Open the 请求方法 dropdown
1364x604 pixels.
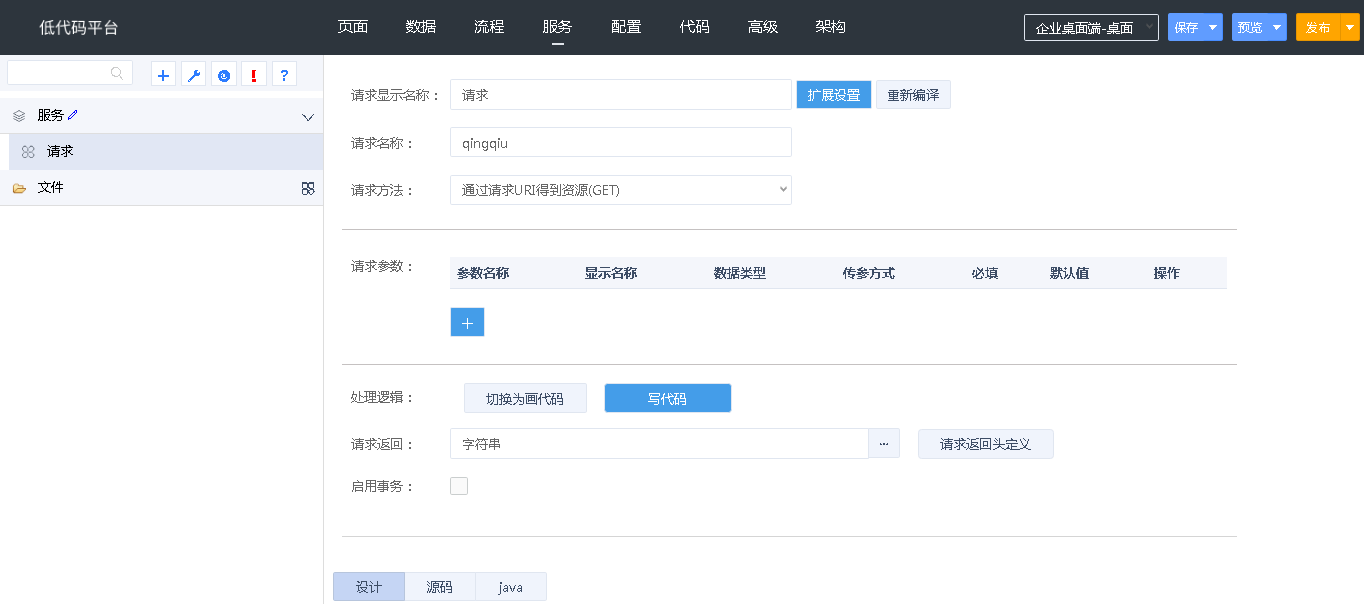(x=620, y=190)
